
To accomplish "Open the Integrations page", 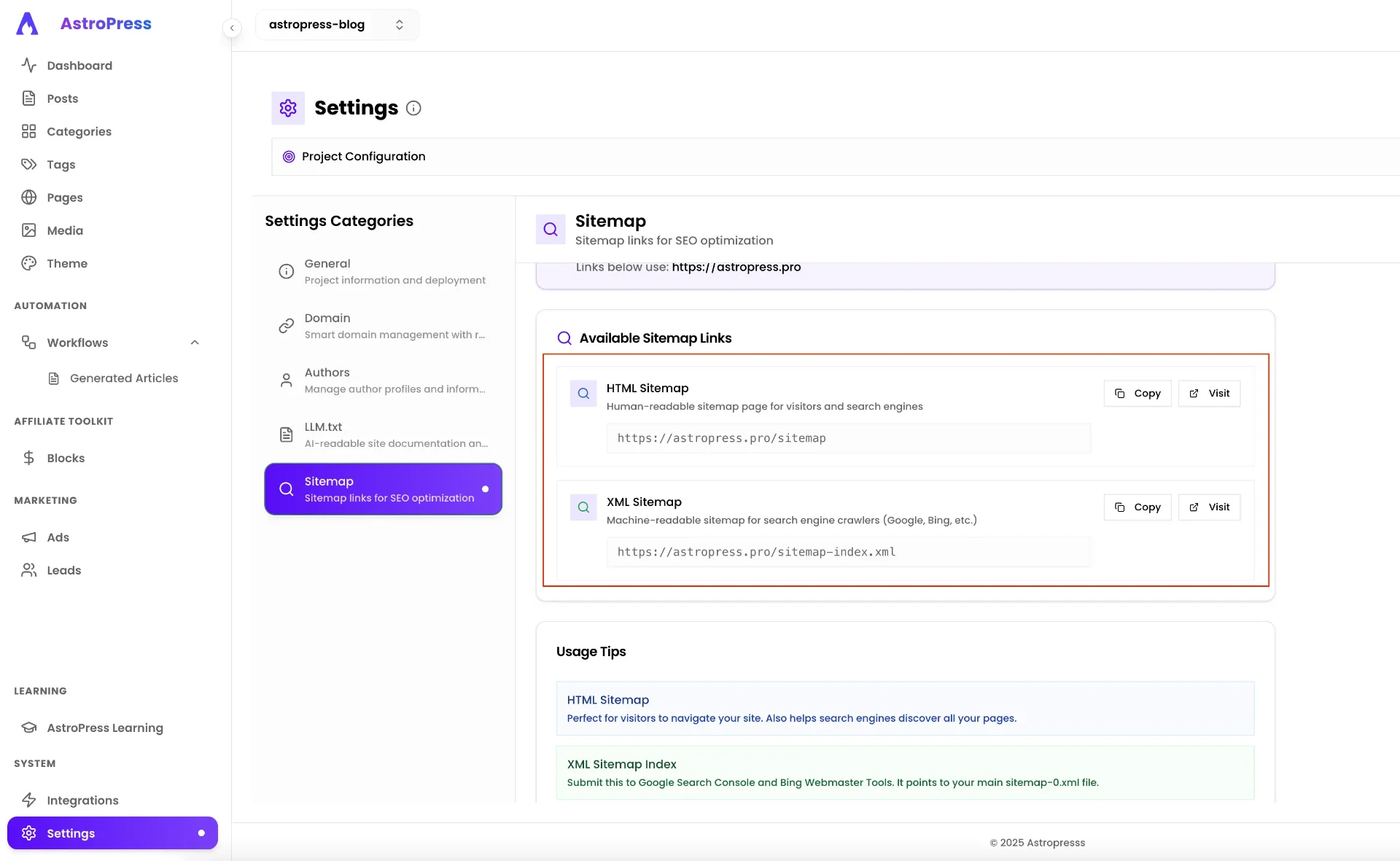I will [82, 800].
